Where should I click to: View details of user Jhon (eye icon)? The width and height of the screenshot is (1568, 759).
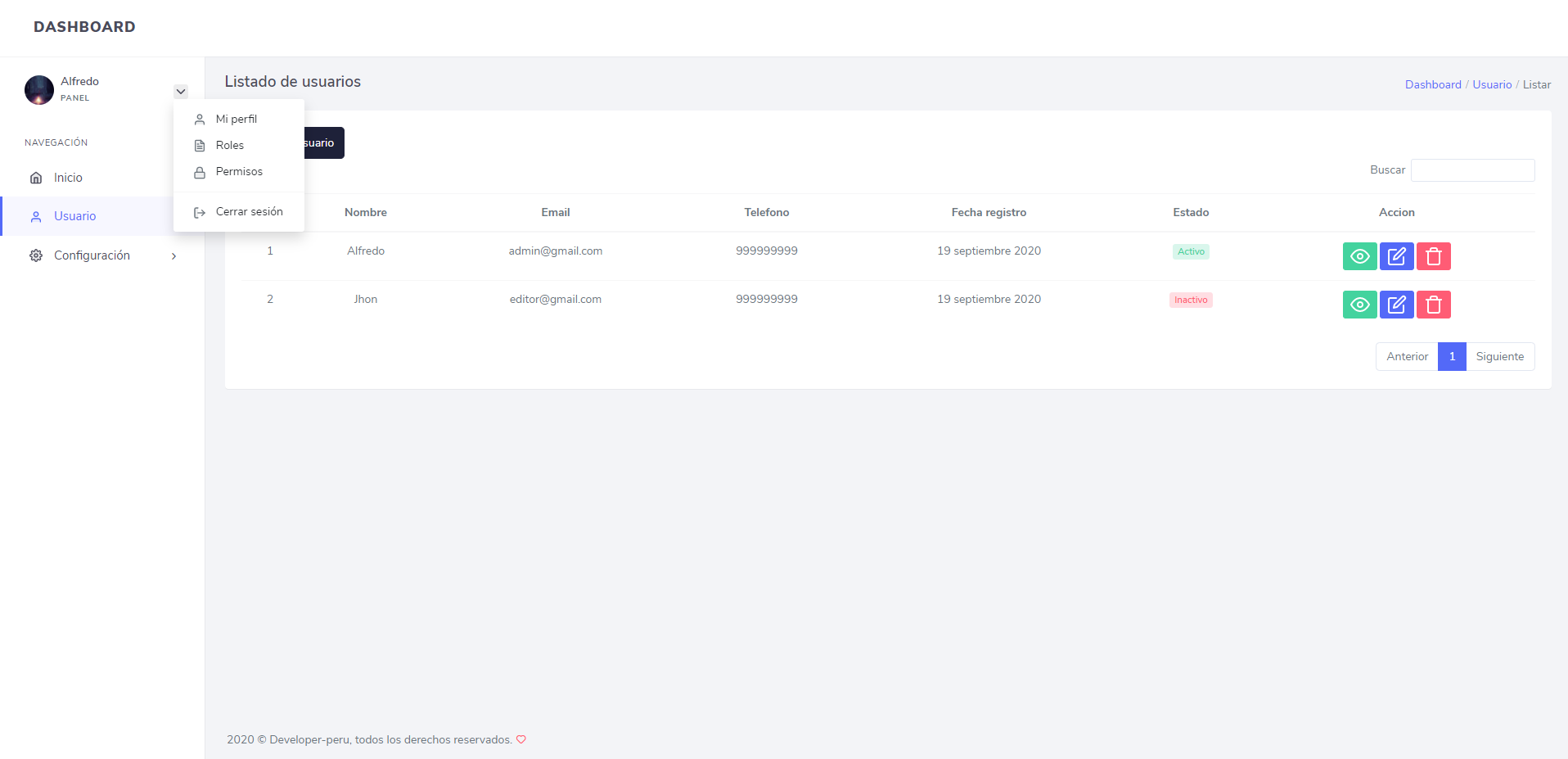coord(1359,305)
